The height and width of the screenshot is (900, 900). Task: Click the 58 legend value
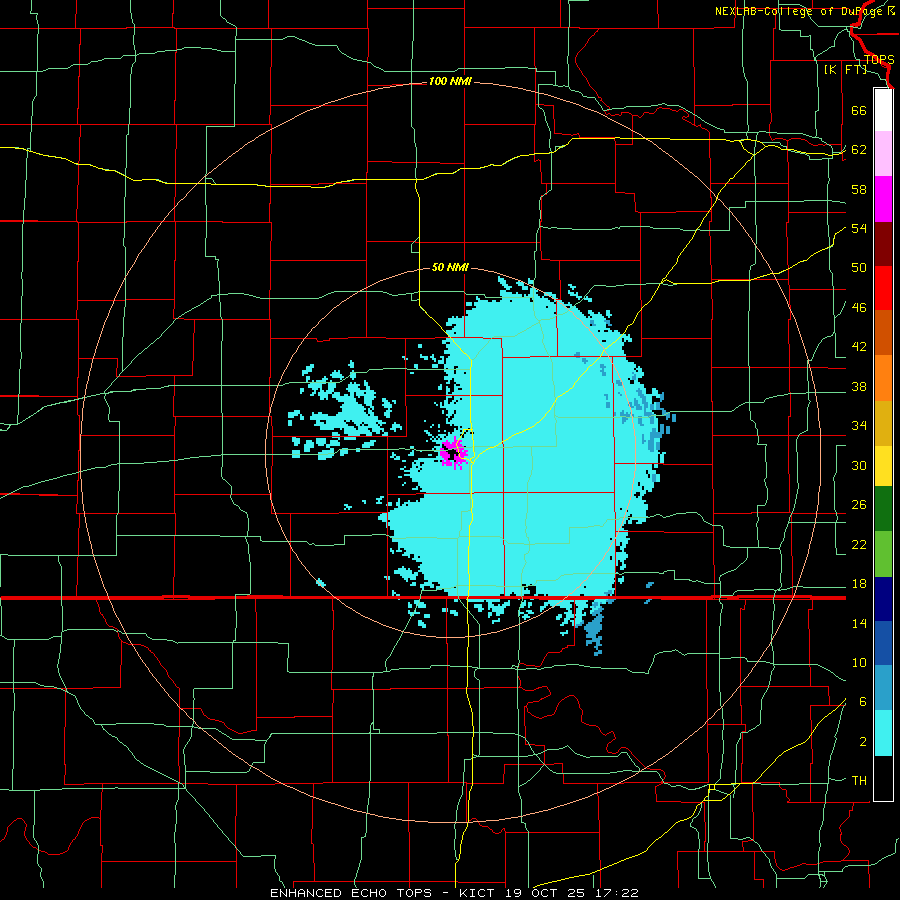tap(859, 189)
